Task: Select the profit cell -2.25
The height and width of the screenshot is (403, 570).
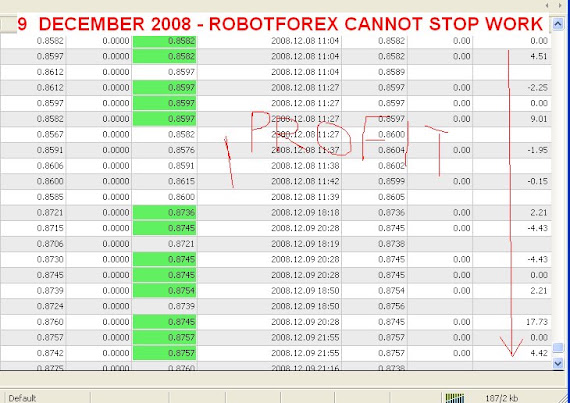Action: pyautogui.click(x=537, y=88)
